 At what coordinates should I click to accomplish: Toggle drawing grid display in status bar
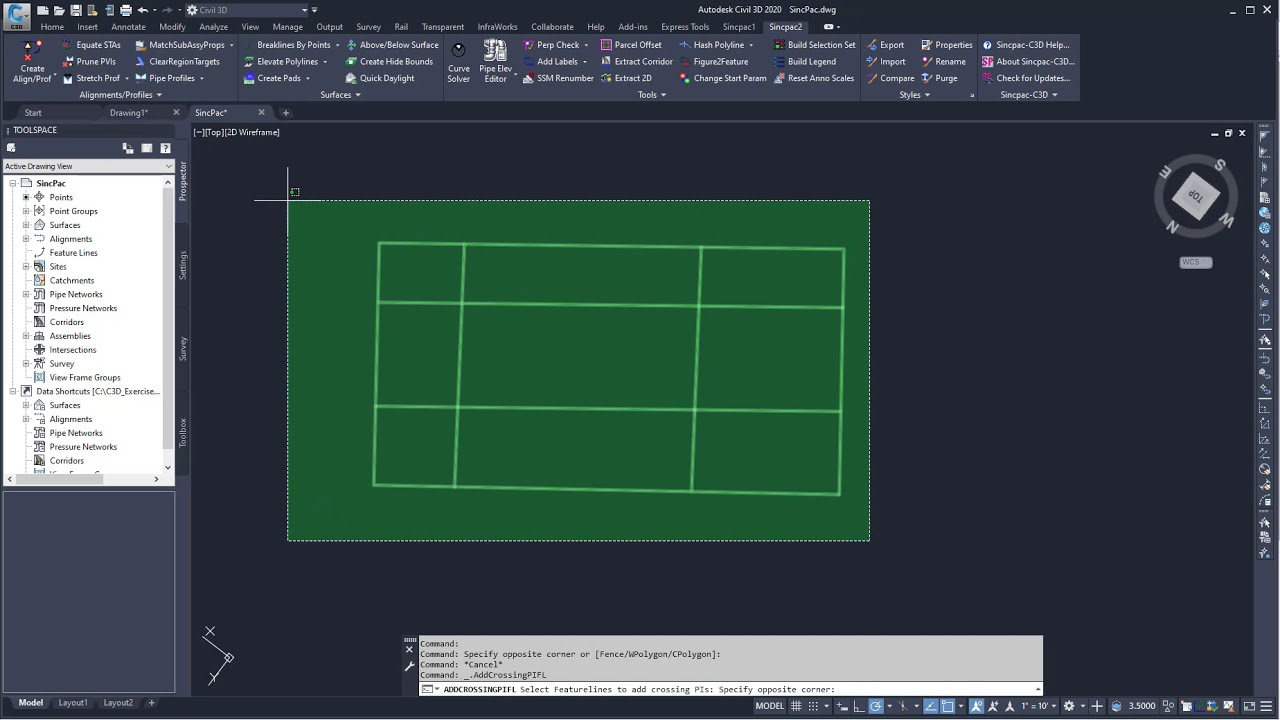[x=797, y=706]
